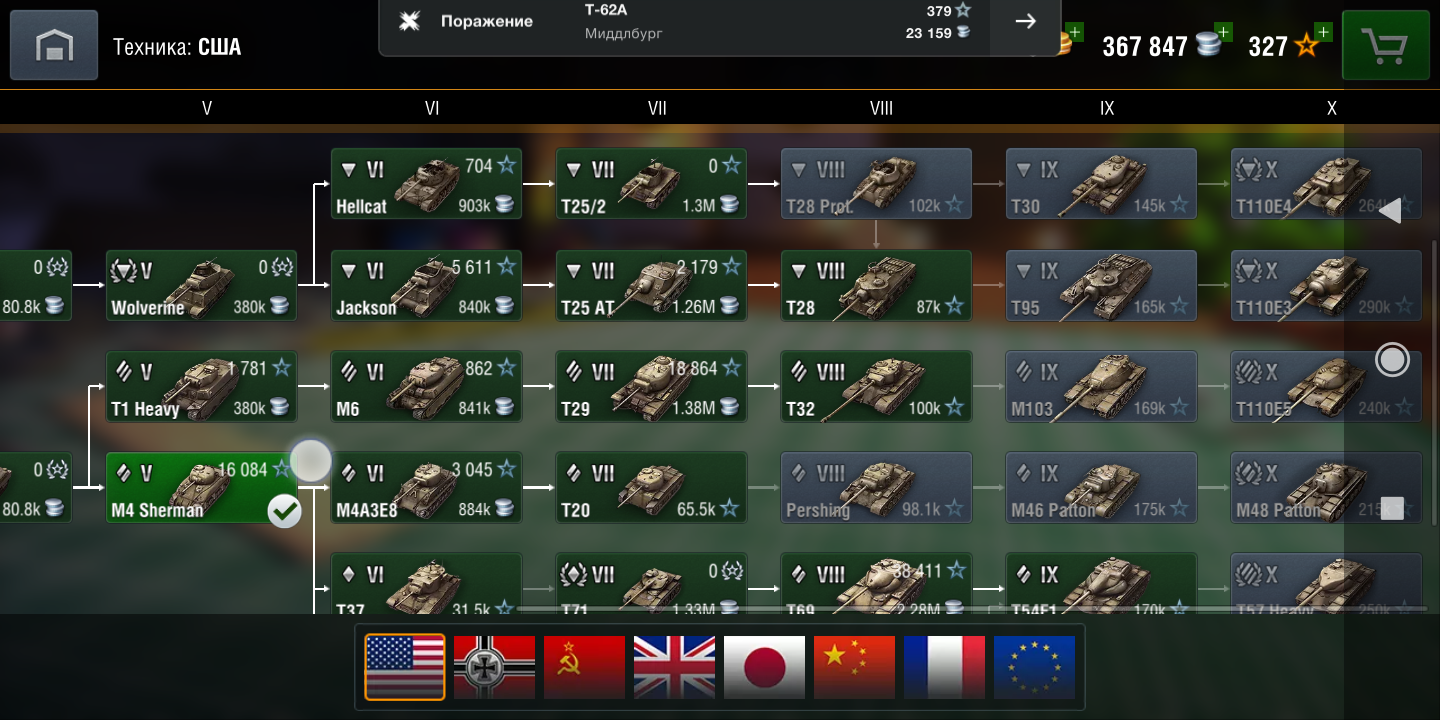
Task: Add free experience with plus icon
Action: click(x=1322, y=32)
